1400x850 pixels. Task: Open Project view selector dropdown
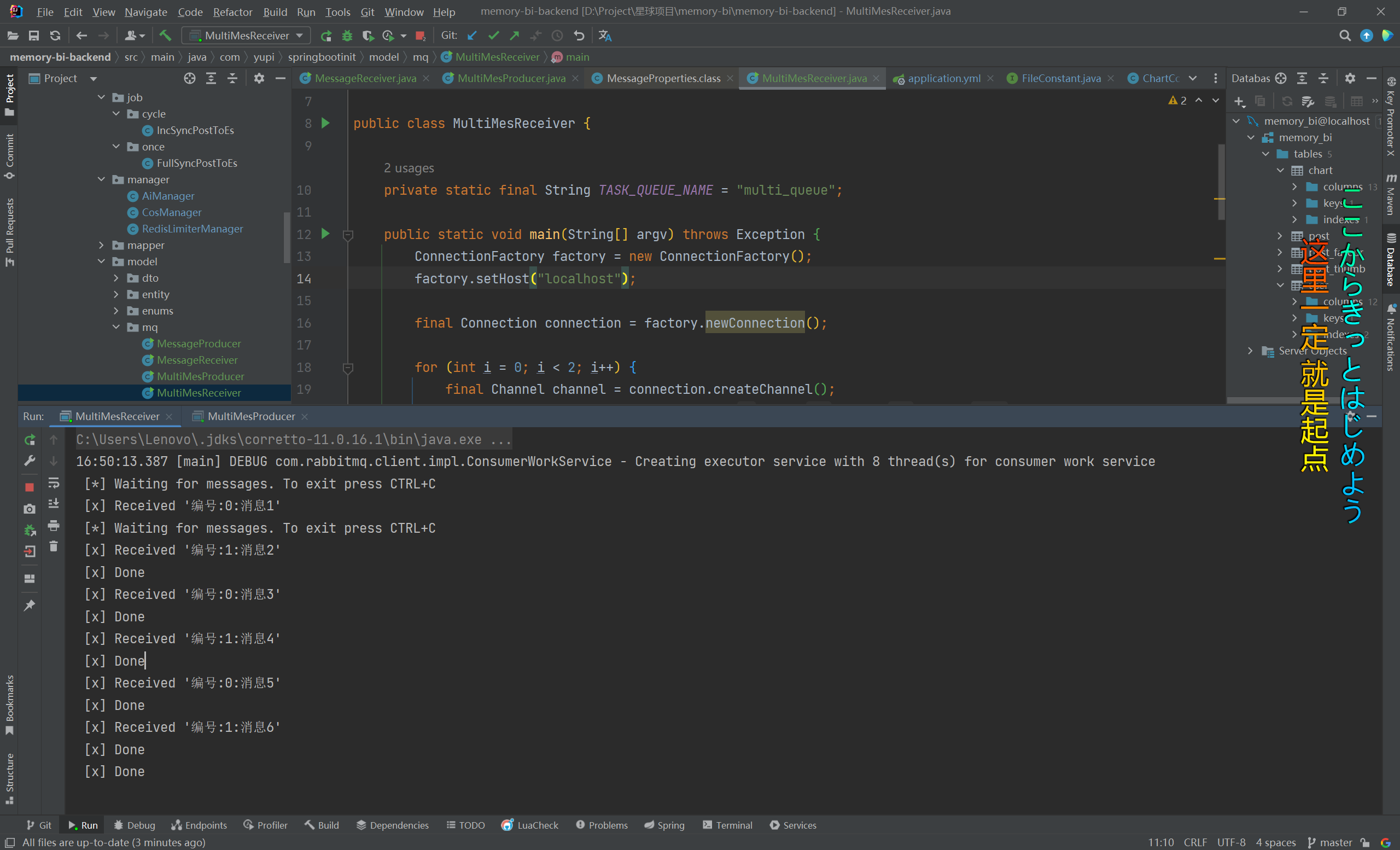93,78
